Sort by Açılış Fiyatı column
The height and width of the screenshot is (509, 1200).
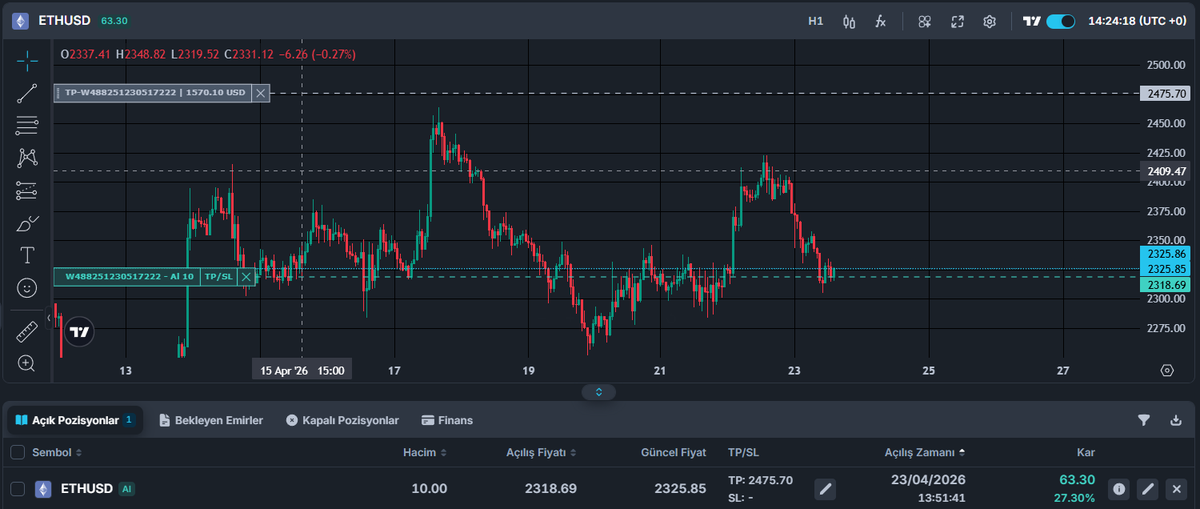click(542, 452)
